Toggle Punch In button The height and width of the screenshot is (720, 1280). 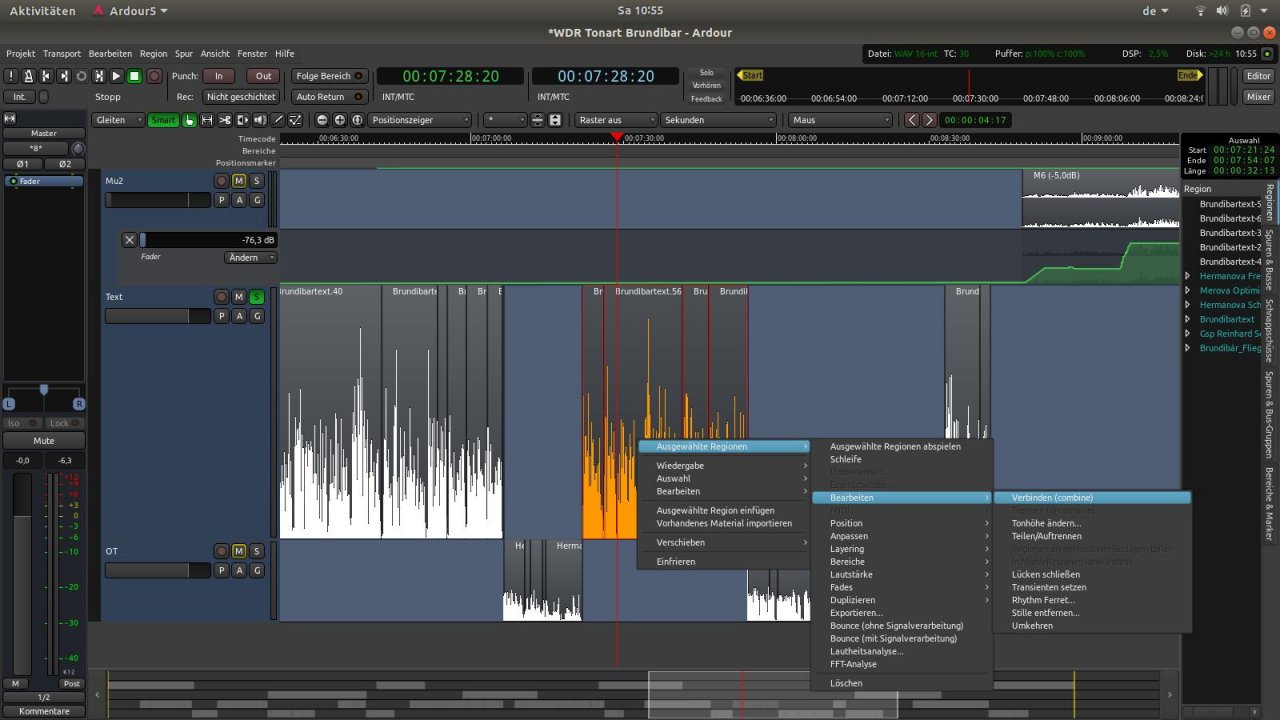[x=218, y=76]
